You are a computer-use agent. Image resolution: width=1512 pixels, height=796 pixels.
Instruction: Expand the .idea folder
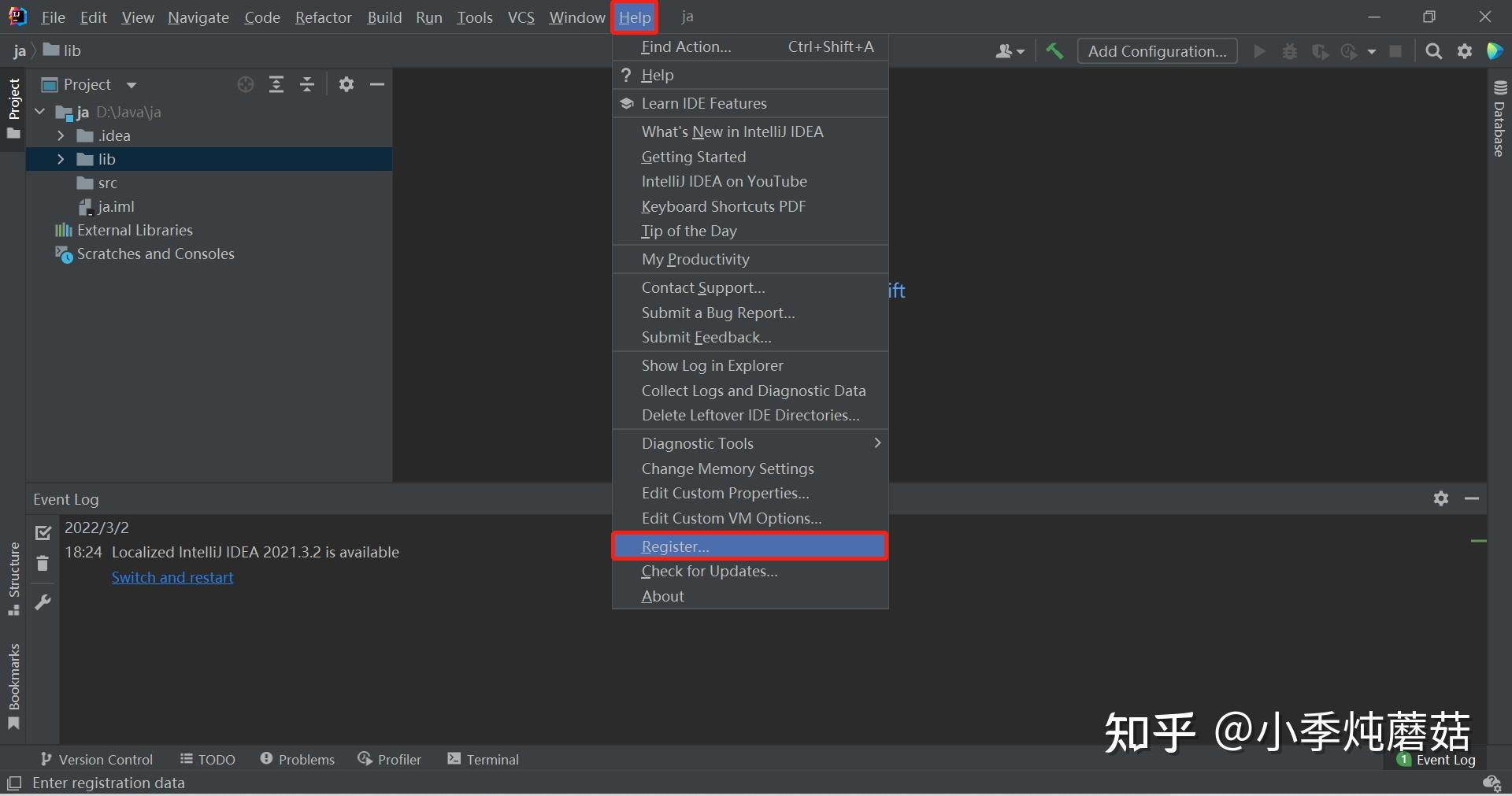tap(61, 135)
